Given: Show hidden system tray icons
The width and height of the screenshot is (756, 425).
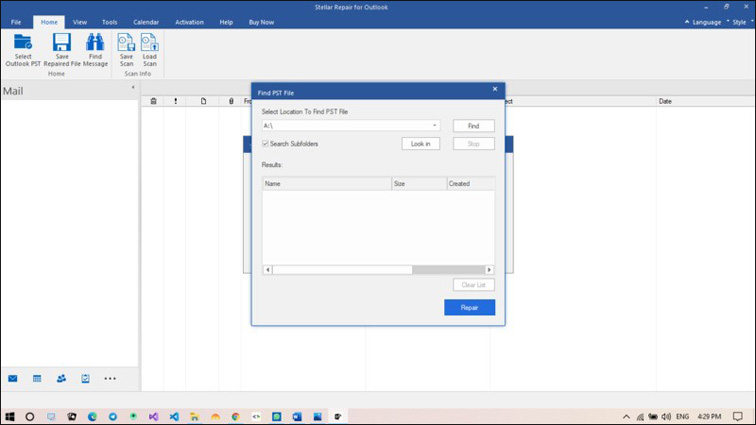Looking at the screenshot, I should tap(626, 416).
